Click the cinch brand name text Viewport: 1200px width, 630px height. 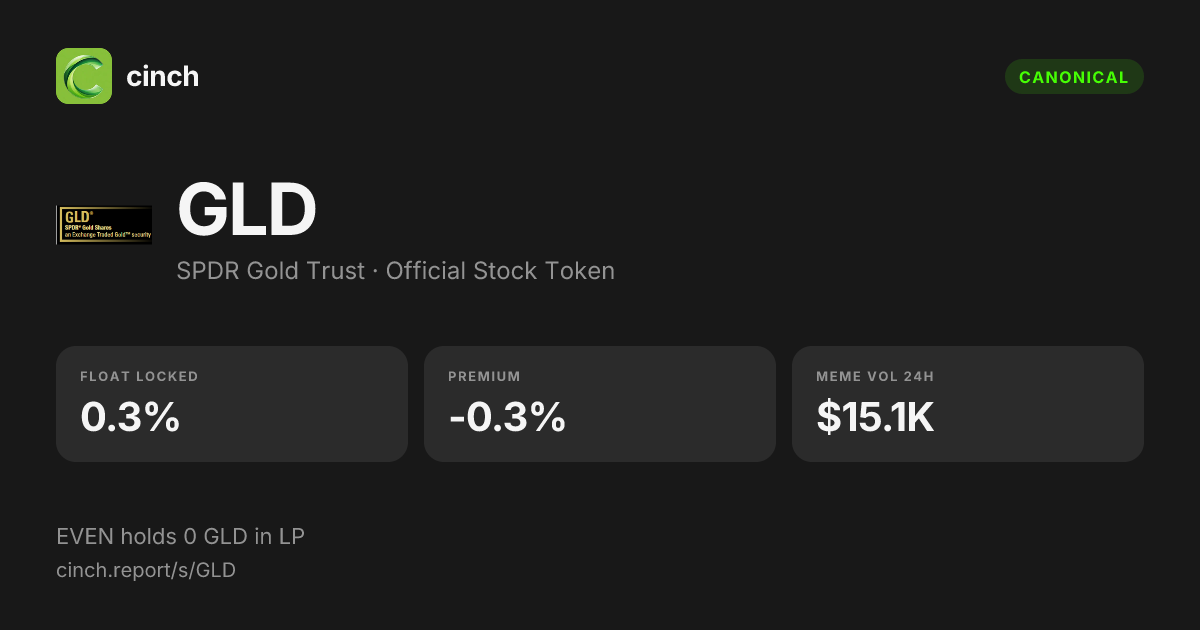[162, 76]
